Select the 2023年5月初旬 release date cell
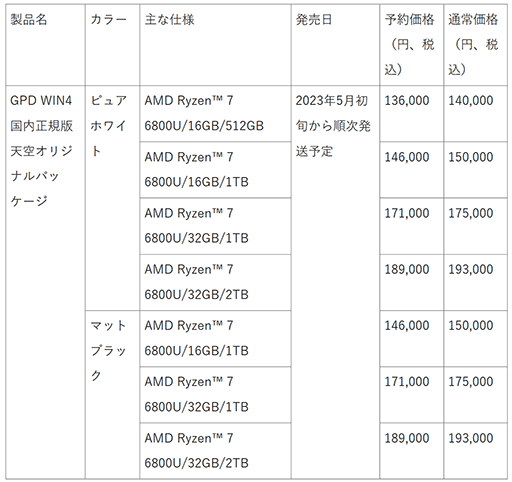512x482 pixels. click(335, 282)
